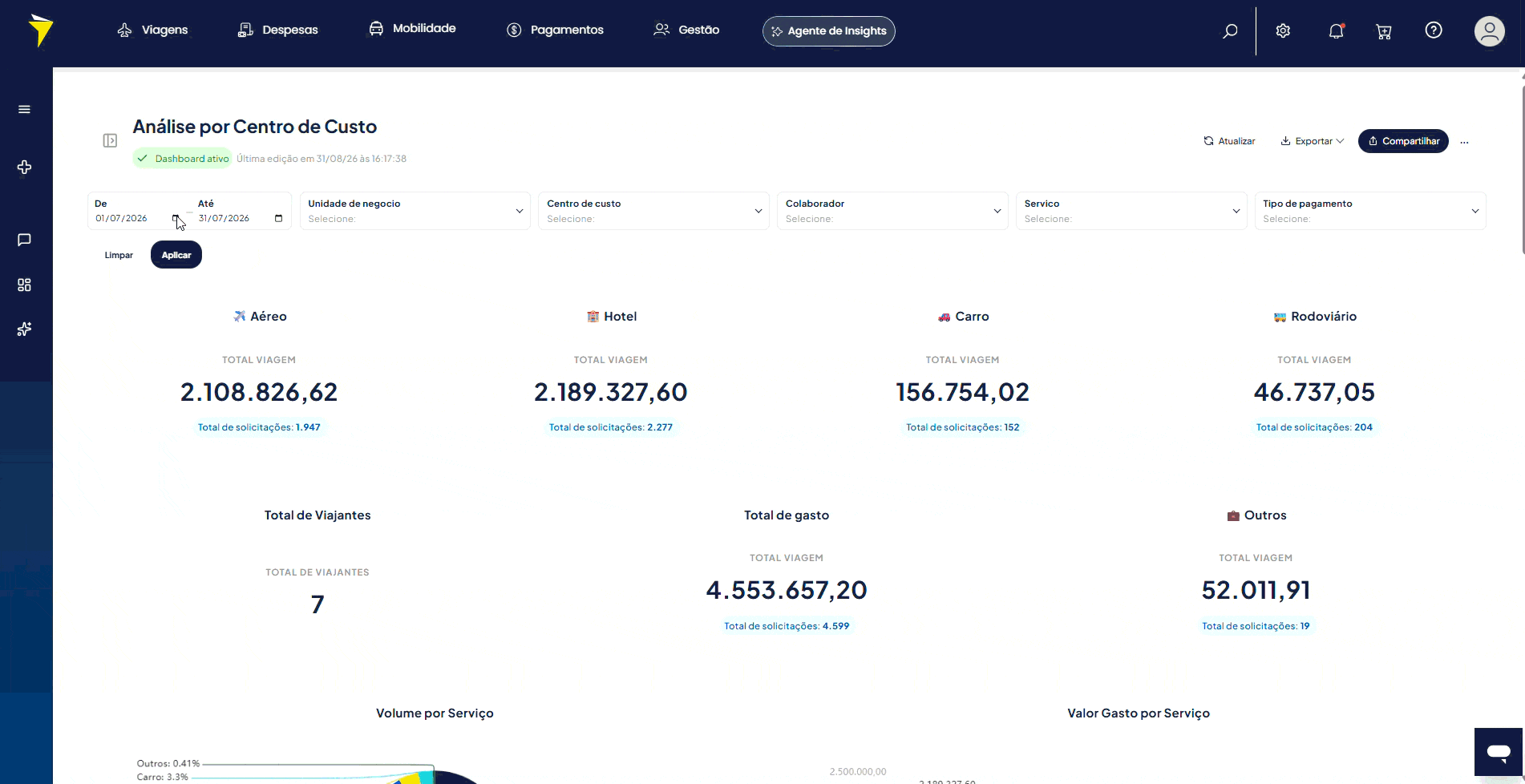Image resolution: width=1525 pixels, height=784 pixels.
Task: Open the chat bubble sidebar icon
Action: point(25,240)
